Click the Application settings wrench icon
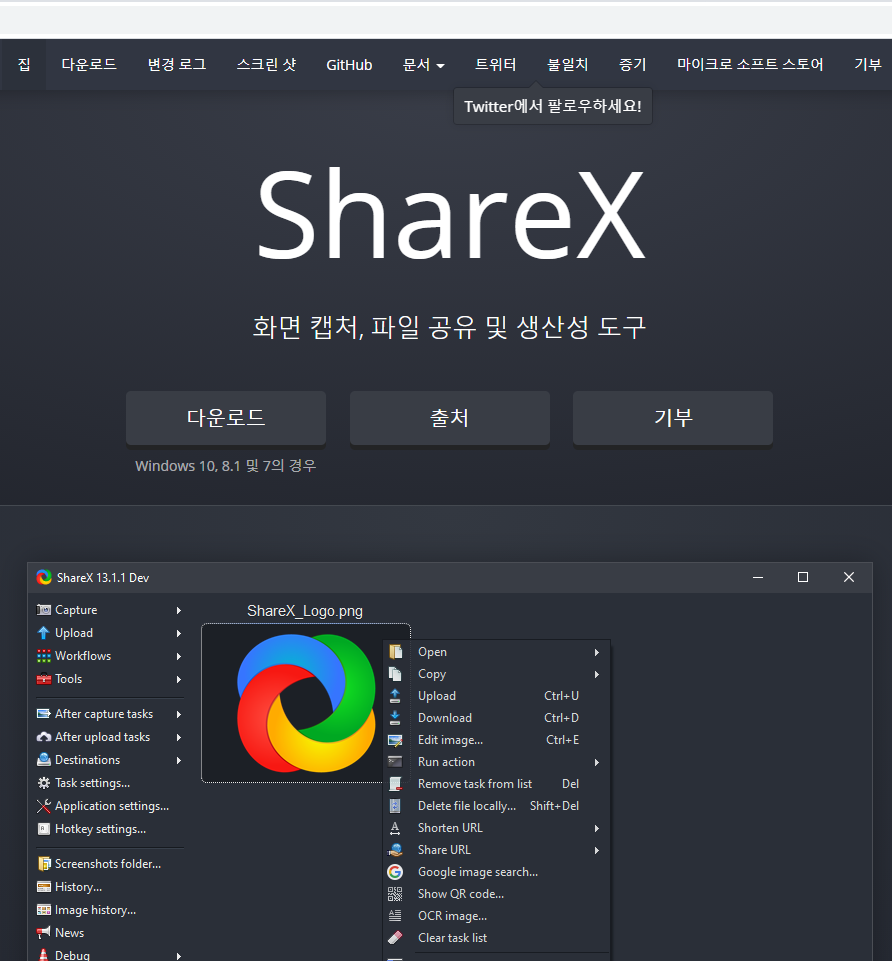This screenshot has width=892, height=961. [x=44, y=806]
